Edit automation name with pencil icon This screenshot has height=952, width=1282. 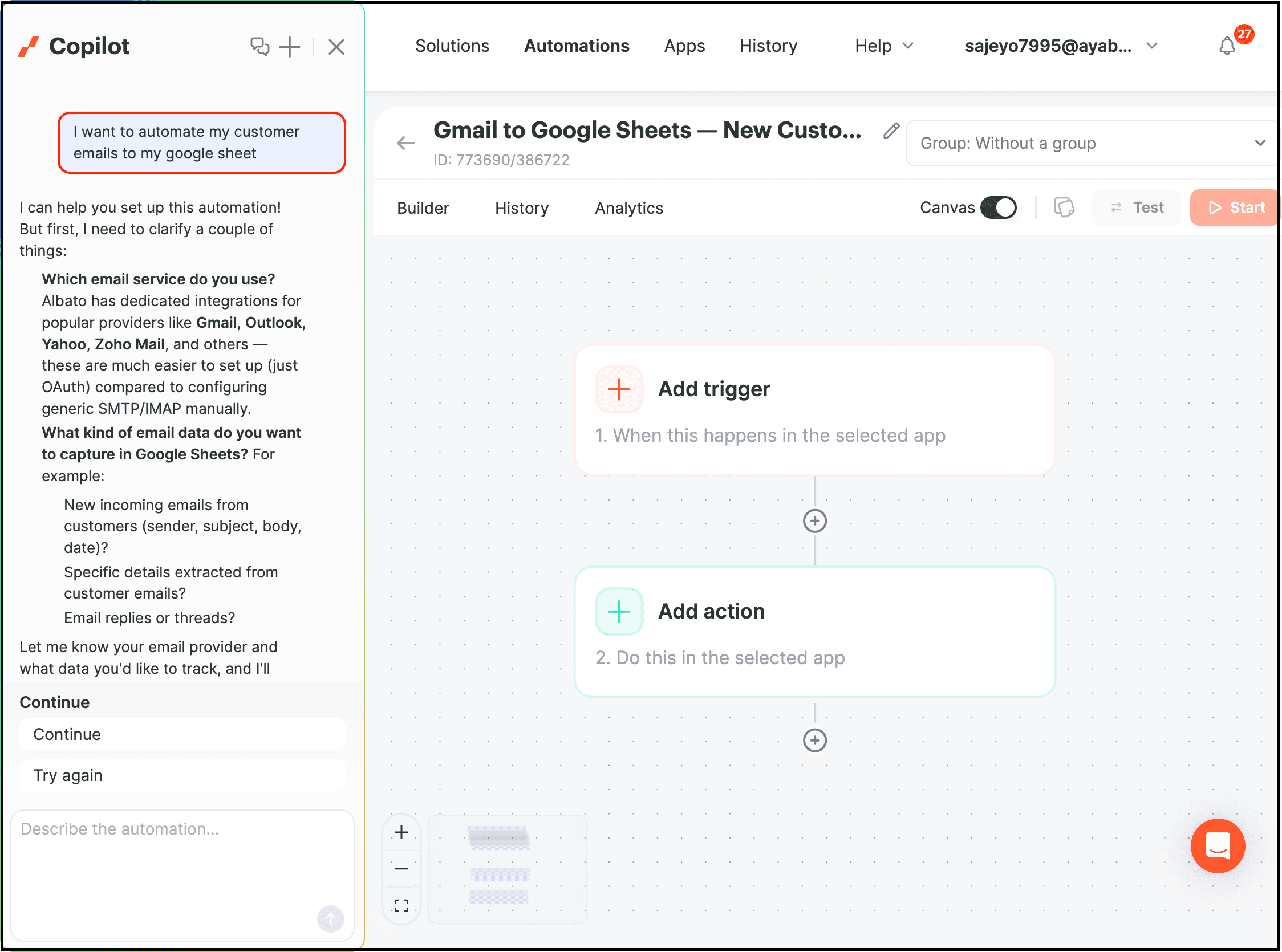(891, 131)
